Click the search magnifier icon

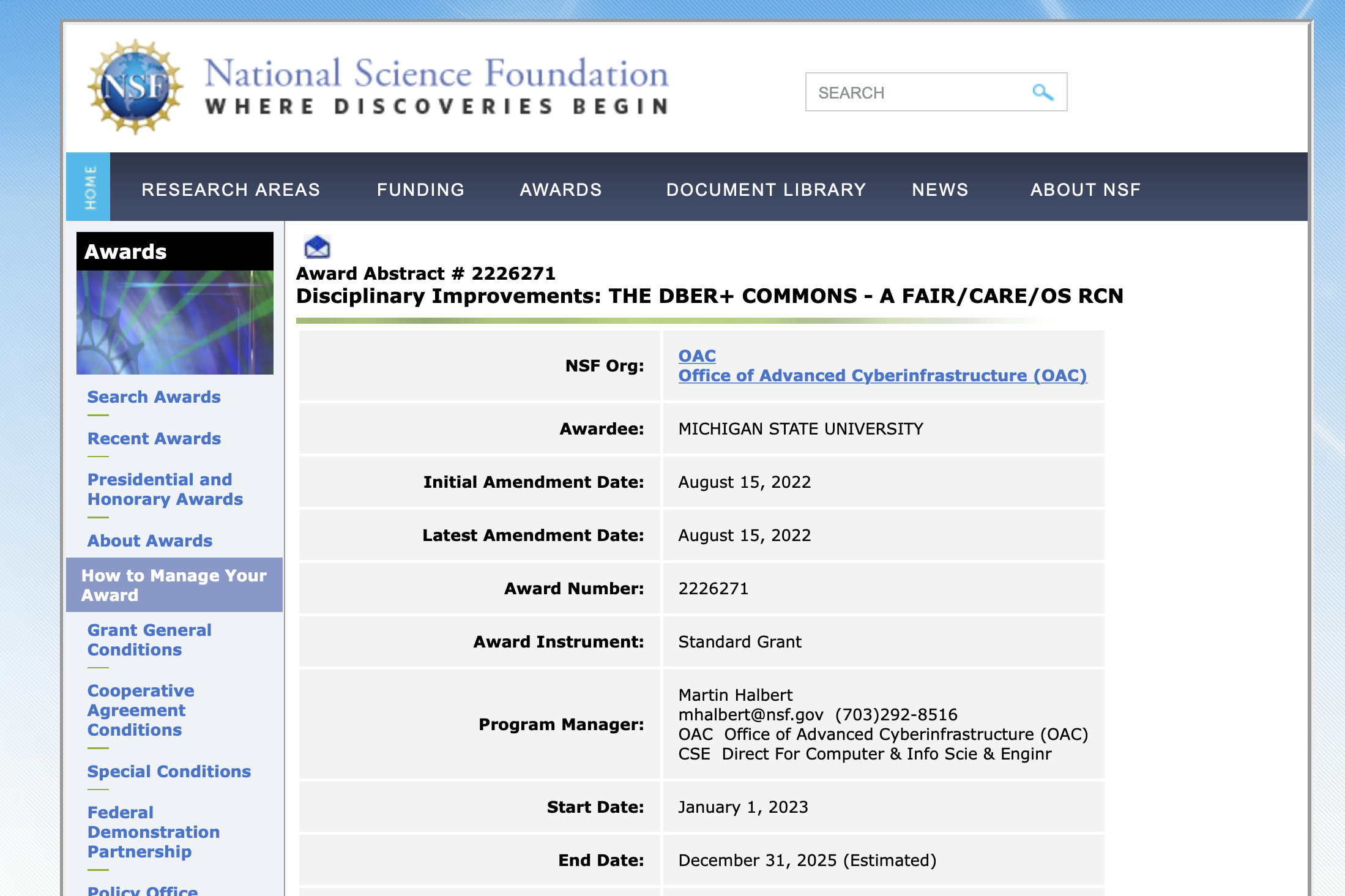(x=1042, y=92)
